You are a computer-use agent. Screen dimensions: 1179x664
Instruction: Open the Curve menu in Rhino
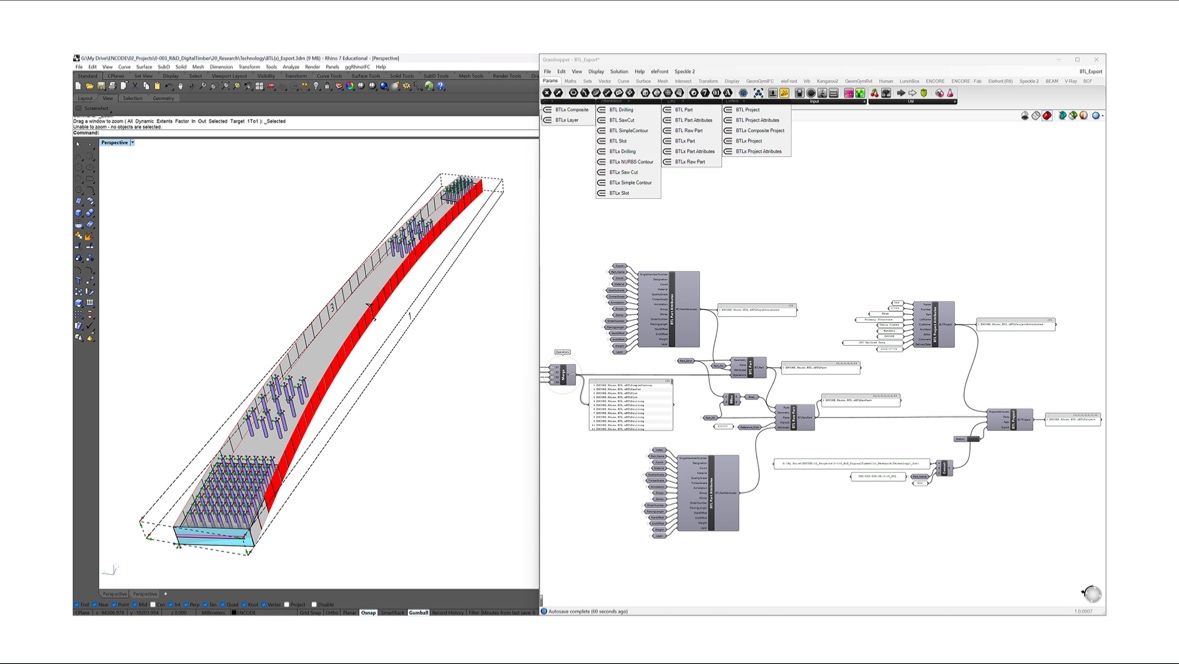124,67
